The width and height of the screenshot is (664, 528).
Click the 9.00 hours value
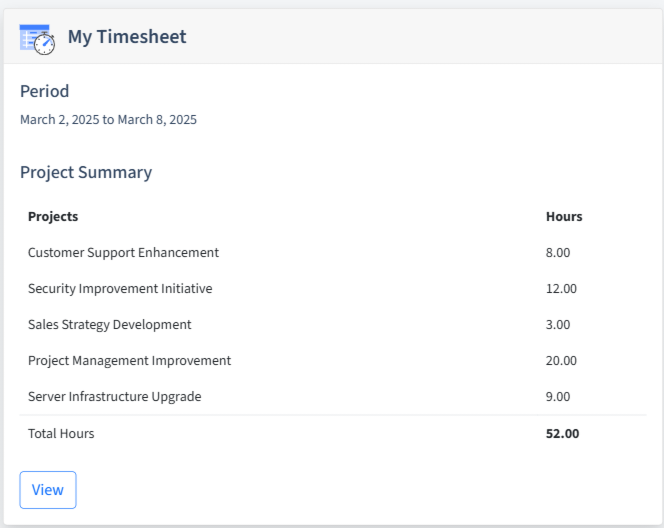[x=558, y=396]
